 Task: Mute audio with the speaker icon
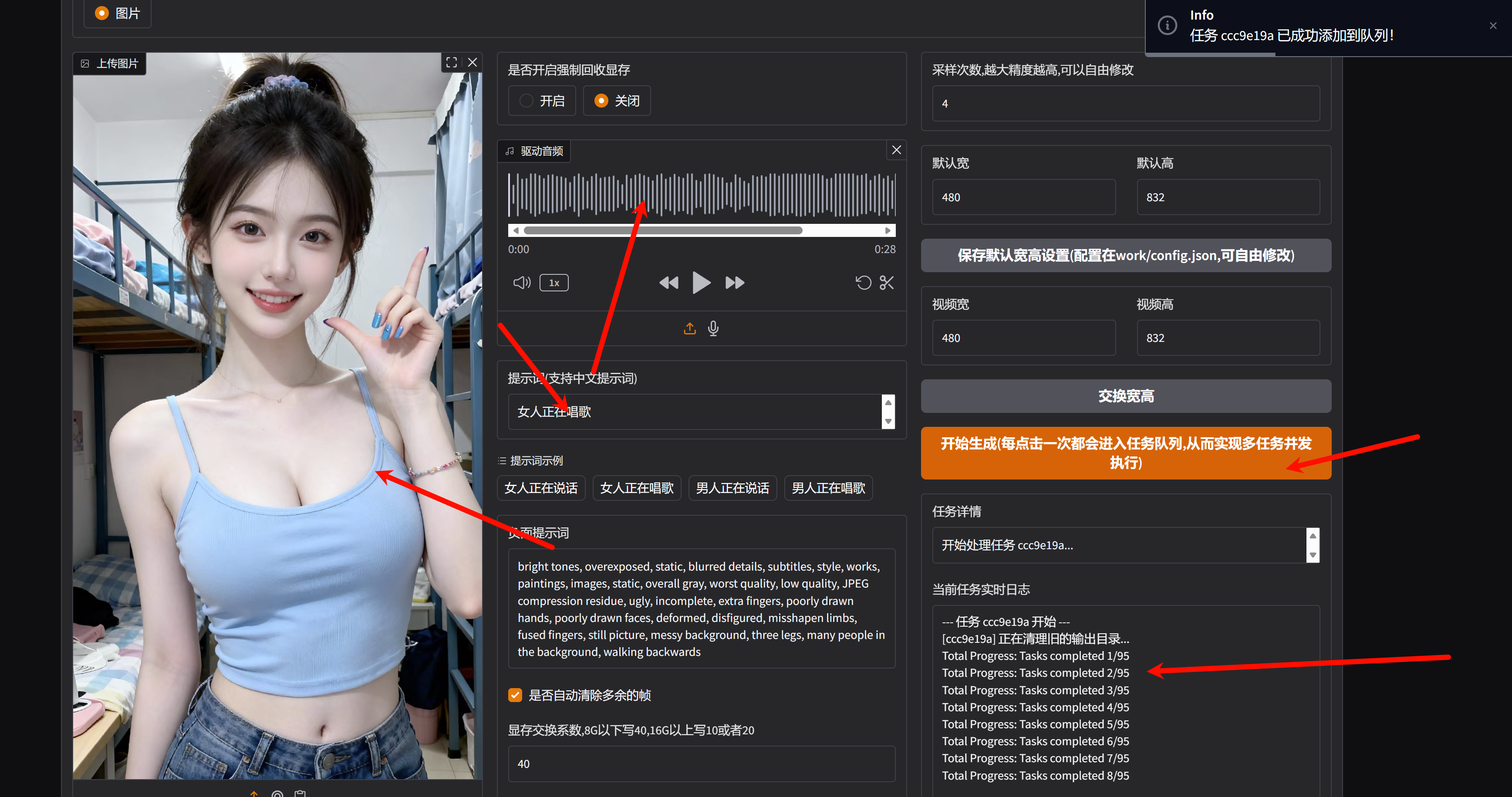pos(521,283)
